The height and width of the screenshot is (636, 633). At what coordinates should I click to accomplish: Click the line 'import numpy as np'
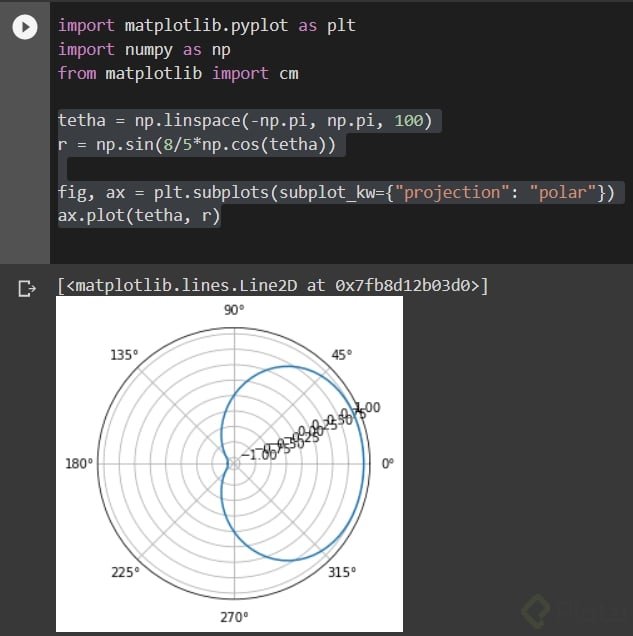tap(144, 49)
